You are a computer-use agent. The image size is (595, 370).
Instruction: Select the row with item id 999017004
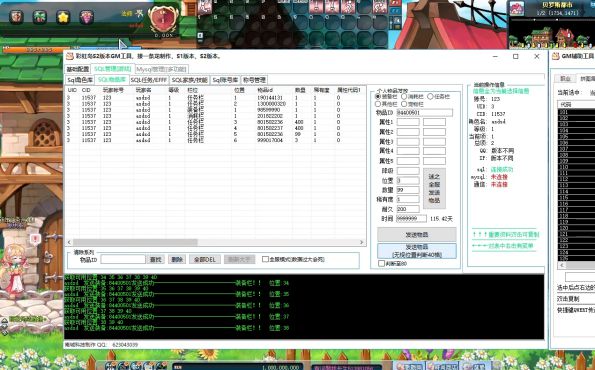(x=215, y=140)
